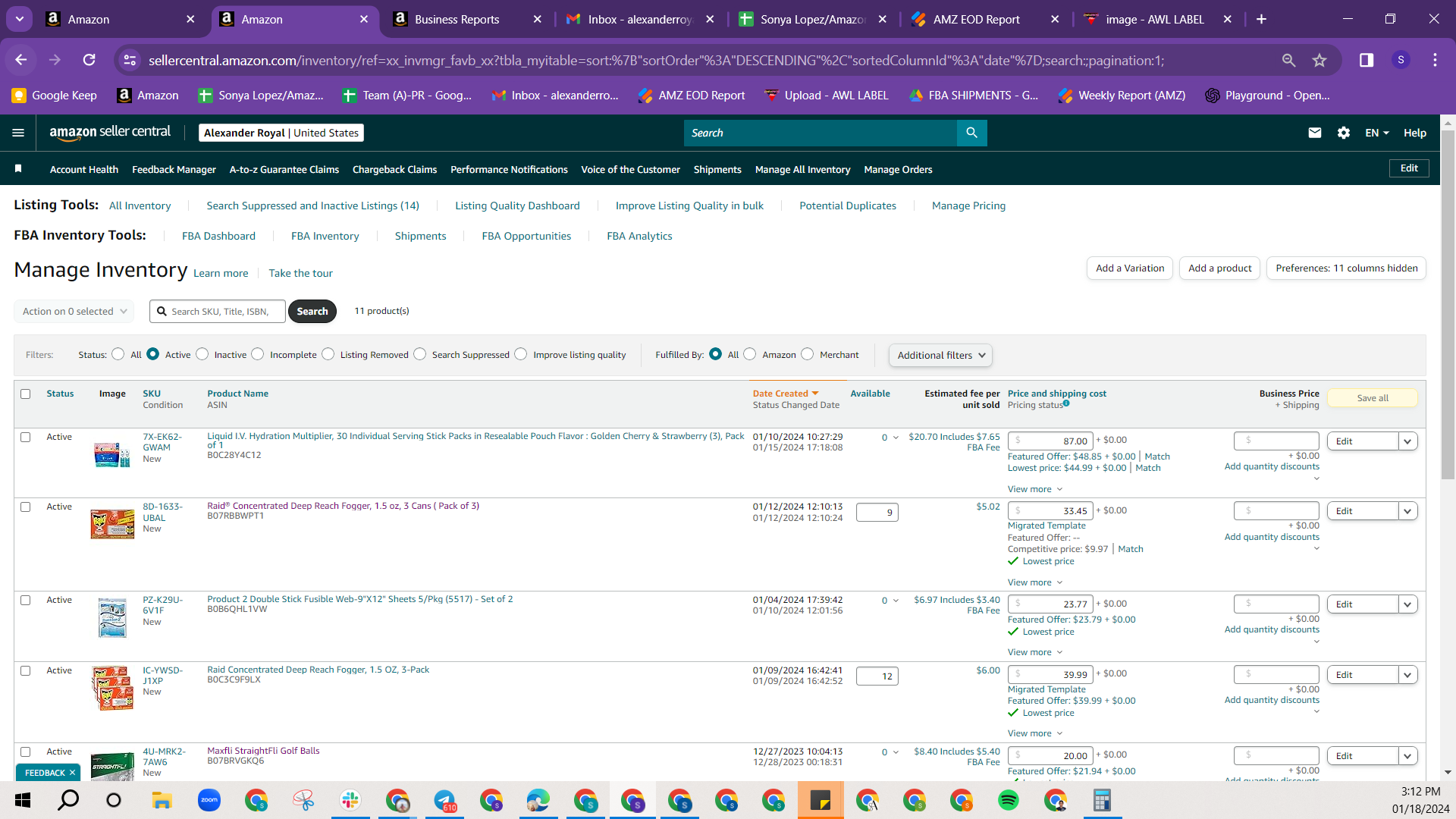The height and width of the screenshot is (819, 1456).
Task: Open Zoom from the taskbar
Action: 209,800
